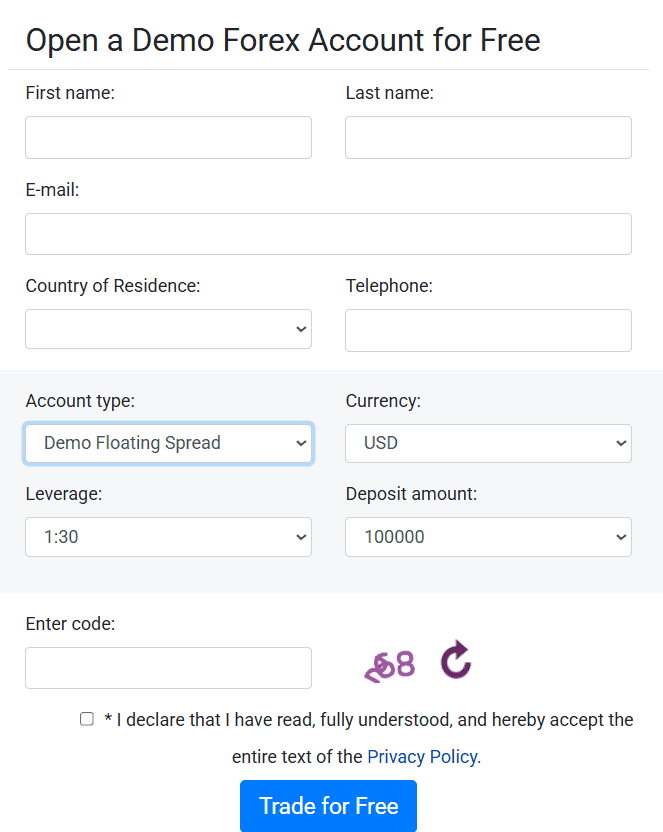
Task: Open the Currency dropdown showing USD
Action: tap(488, 443)
